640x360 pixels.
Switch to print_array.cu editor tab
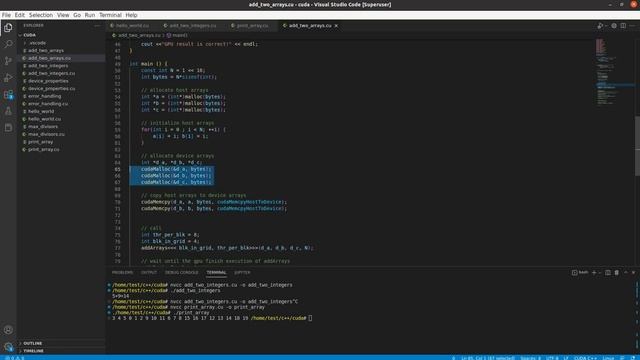click(252, 26)
